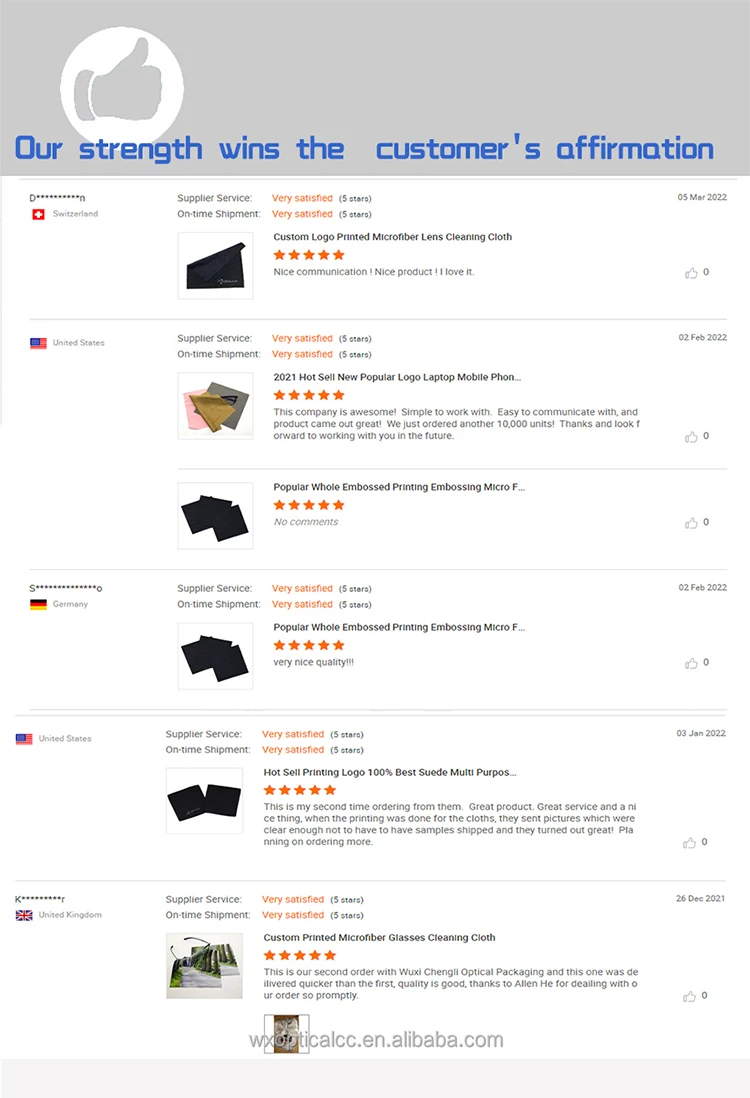Like the 'second time ordering' suede review

point(690,842)
